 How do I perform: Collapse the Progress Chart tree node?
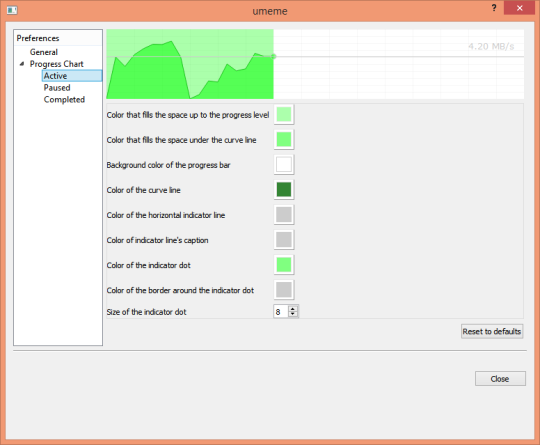click(22, 64)
